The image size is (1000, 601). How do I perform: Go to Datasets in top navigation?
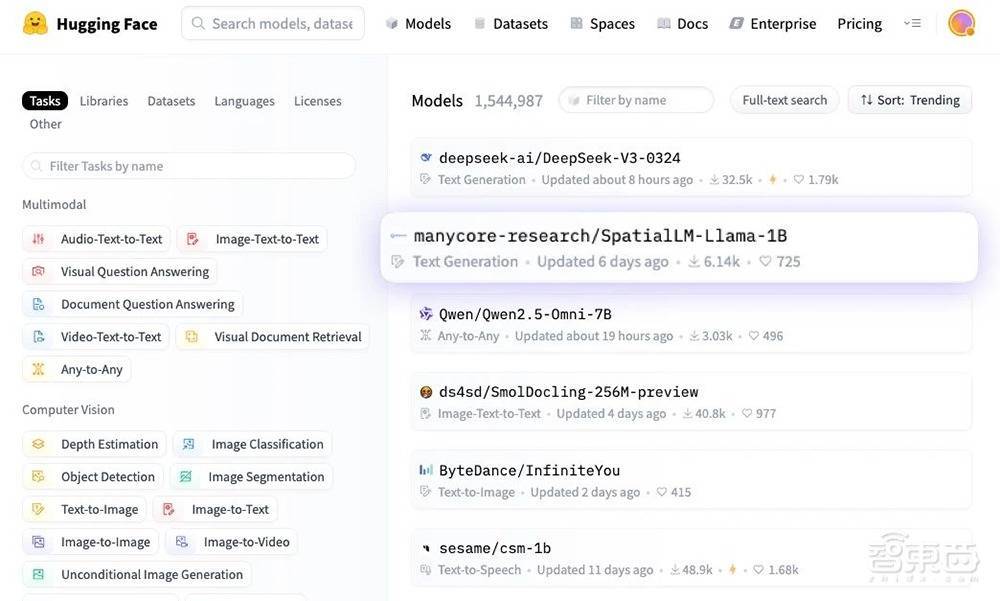tap(520, 24)
